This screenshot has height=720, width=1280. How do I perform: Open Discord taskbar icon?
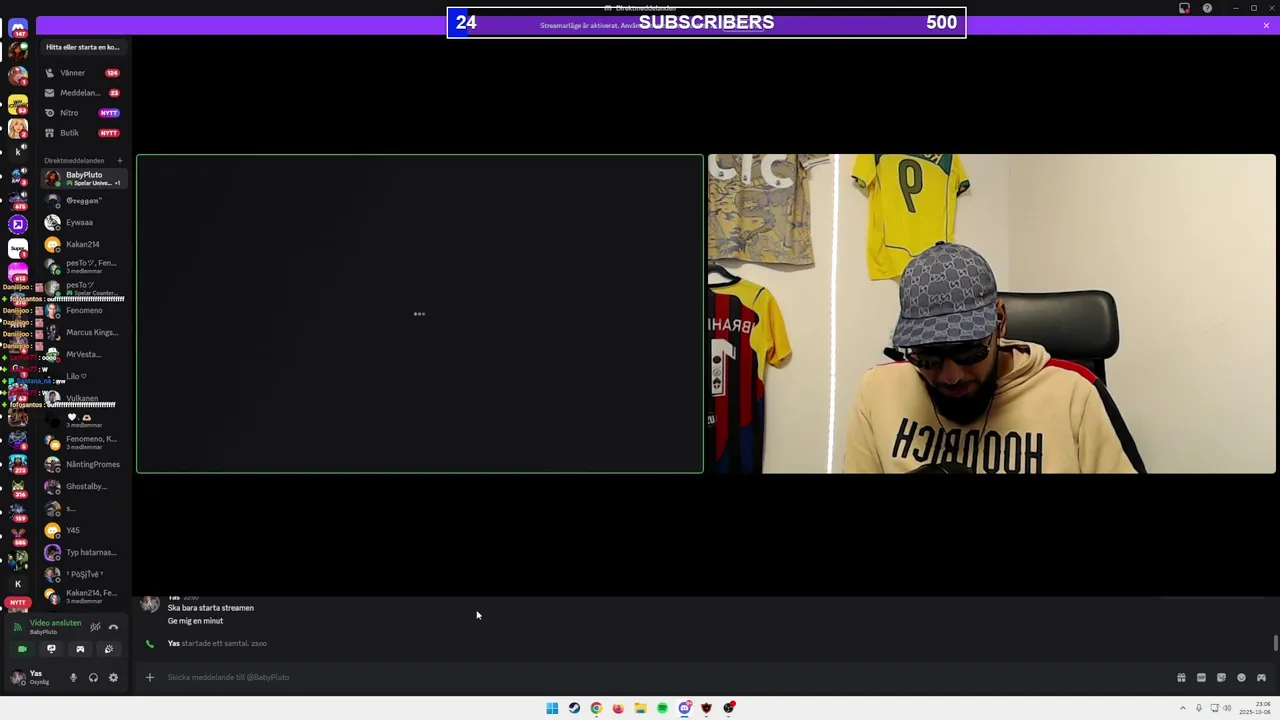684,708
